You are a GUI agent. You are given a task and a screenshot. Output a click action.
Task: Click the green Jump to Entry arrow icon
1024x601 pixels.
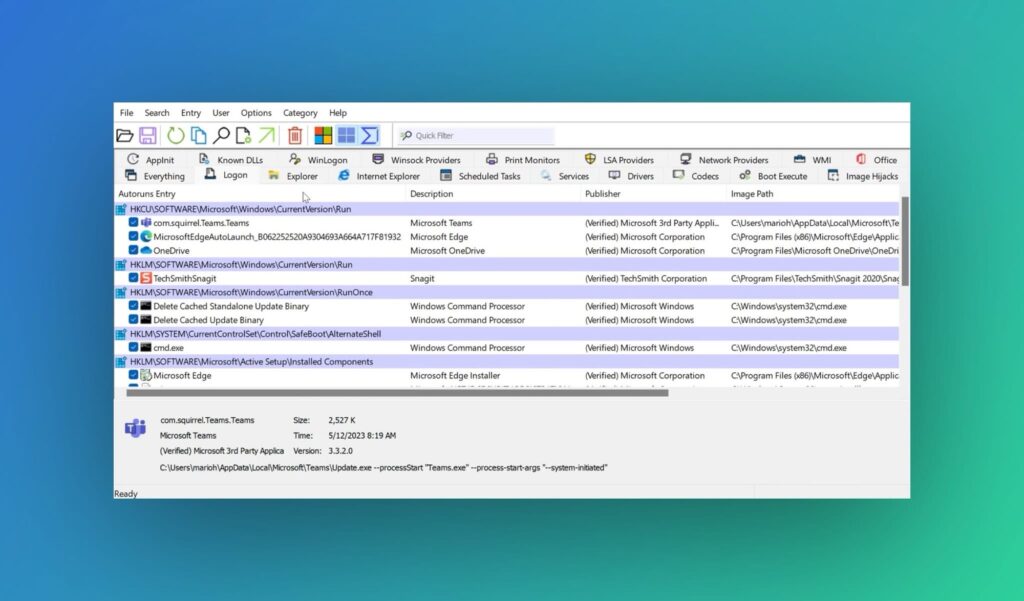[267, 136]
